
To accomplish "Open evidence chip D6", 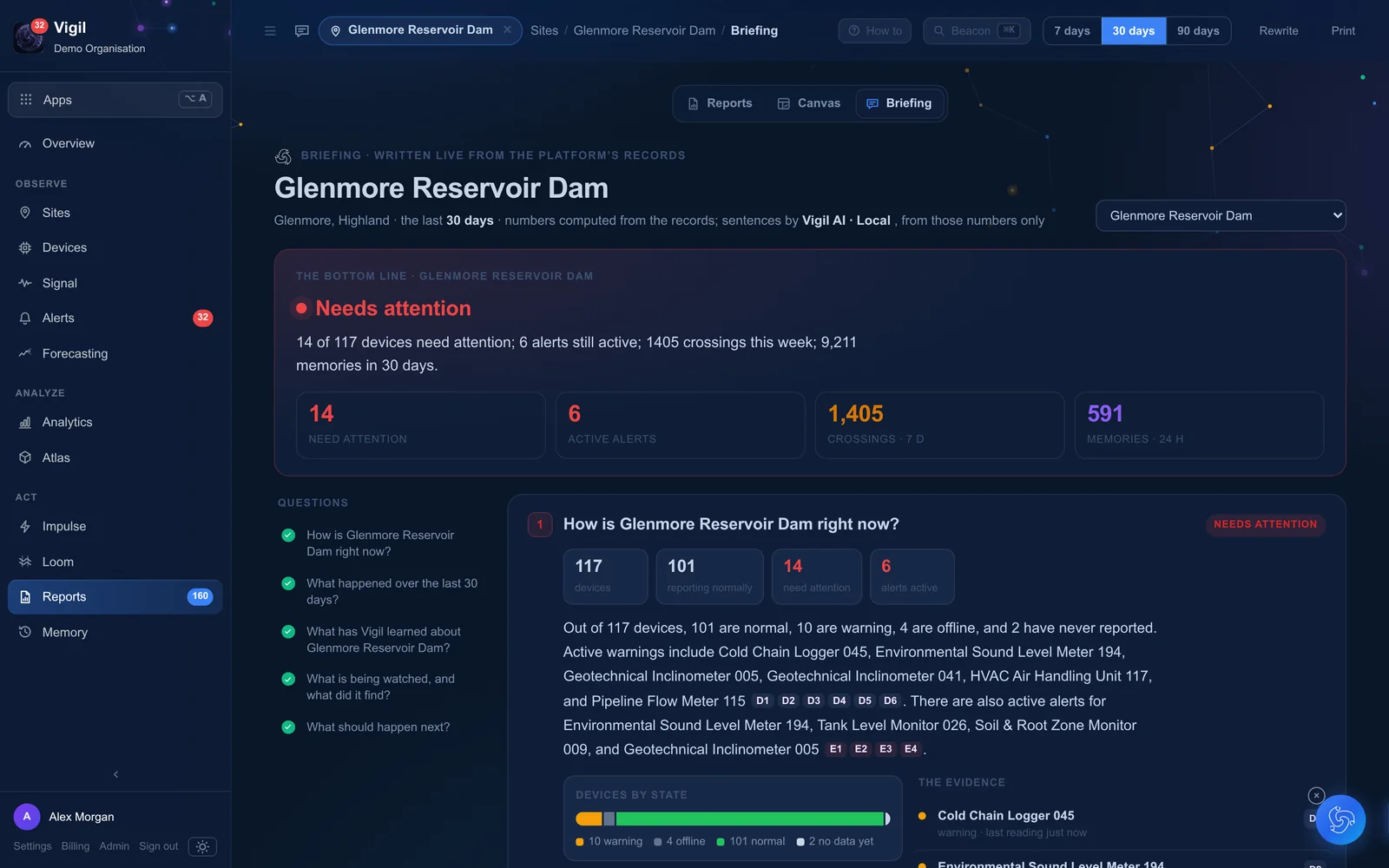I will coord(891,700).
